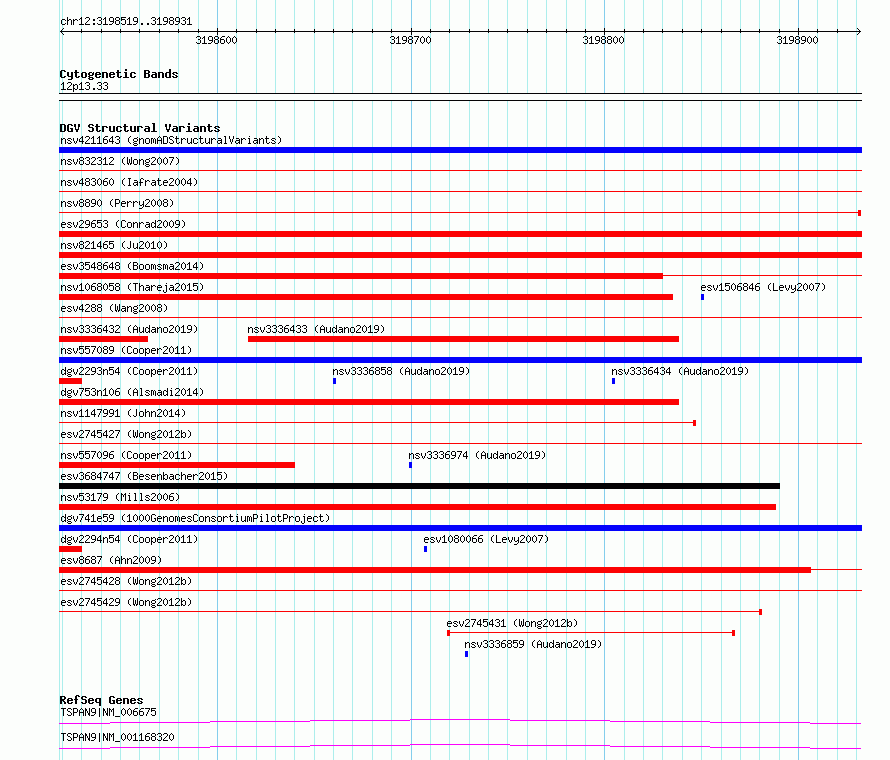Click the blue nsv4211643 gnomAD bar

[460, 150]
